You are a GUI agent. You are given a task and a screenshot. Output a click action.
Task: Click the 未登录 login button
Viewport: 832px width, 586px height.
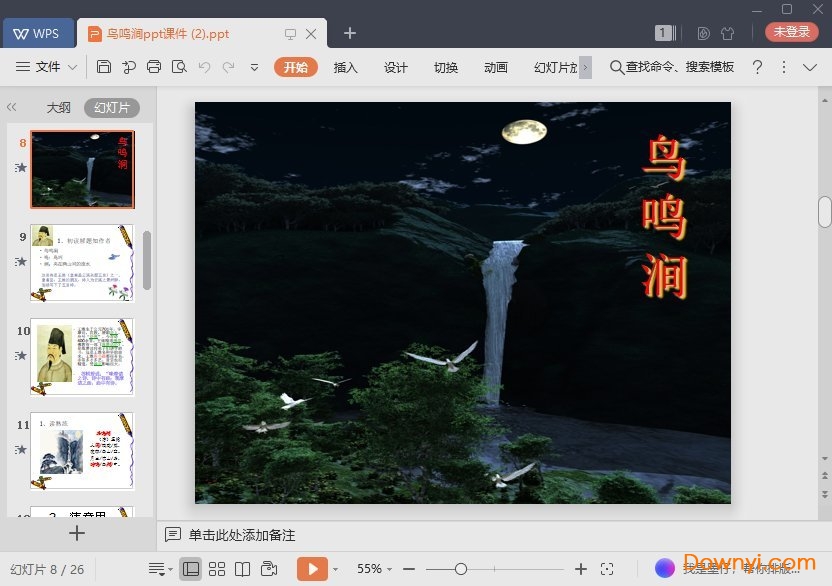[x=791, y=31]
